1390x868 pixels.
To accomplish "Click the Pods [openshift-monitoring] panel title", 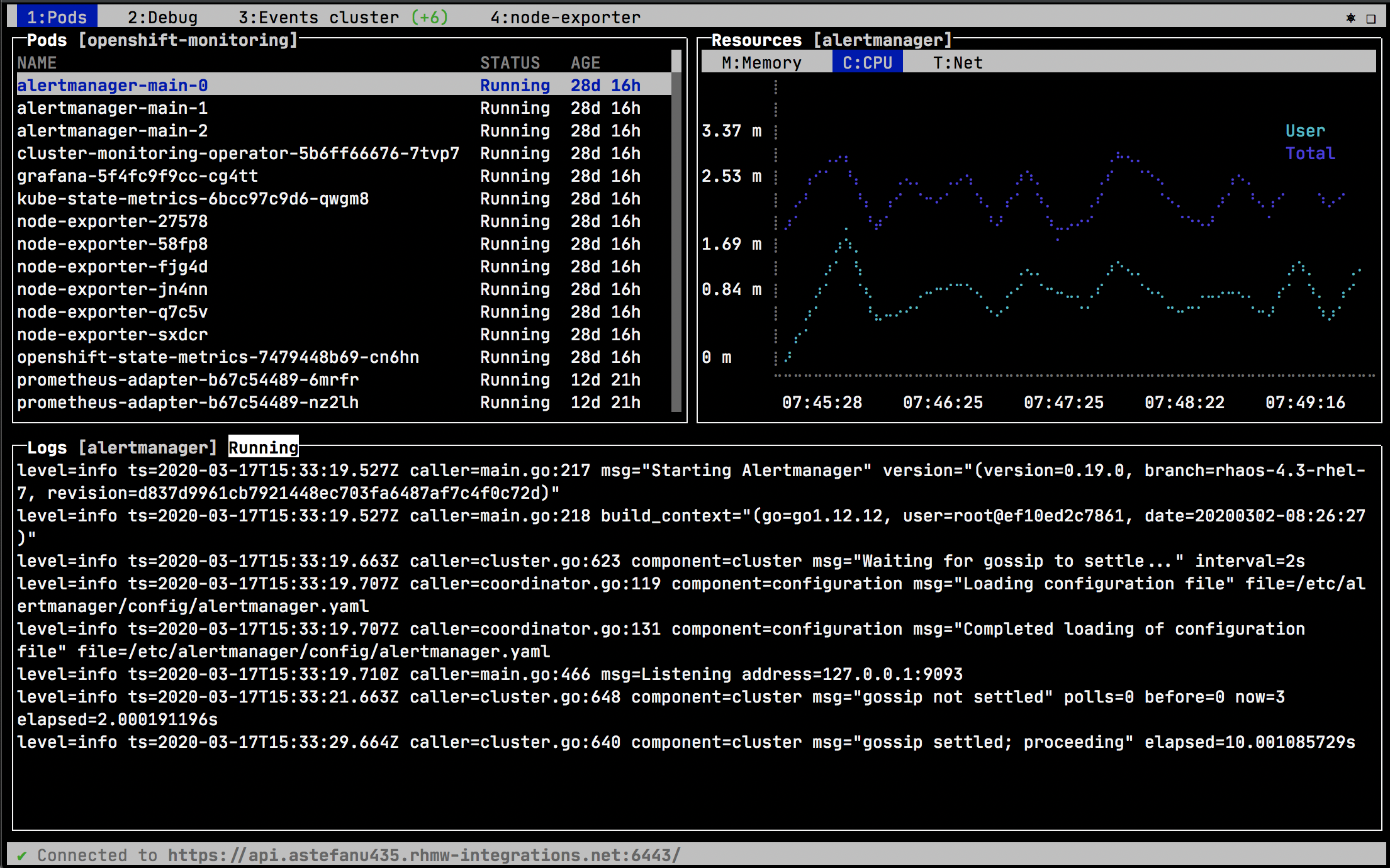I will 162,40.
